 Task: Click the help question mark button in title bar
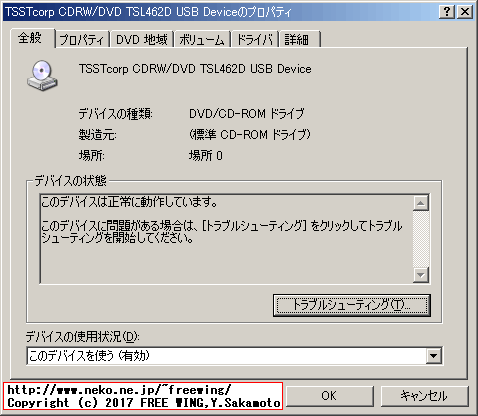click(x=447, y=12)
